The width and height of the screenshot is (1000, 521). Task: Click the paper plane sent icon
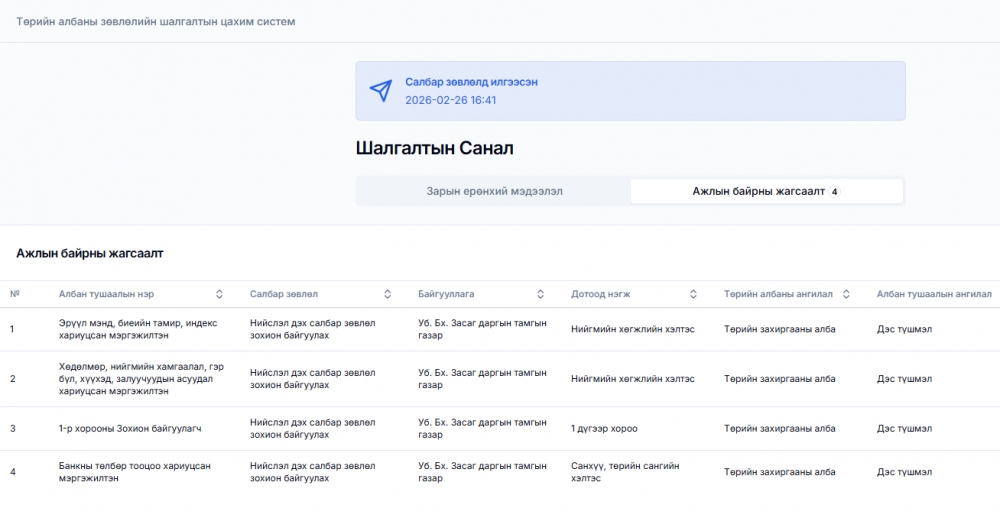pyautogui.click(x=381, y=91)
